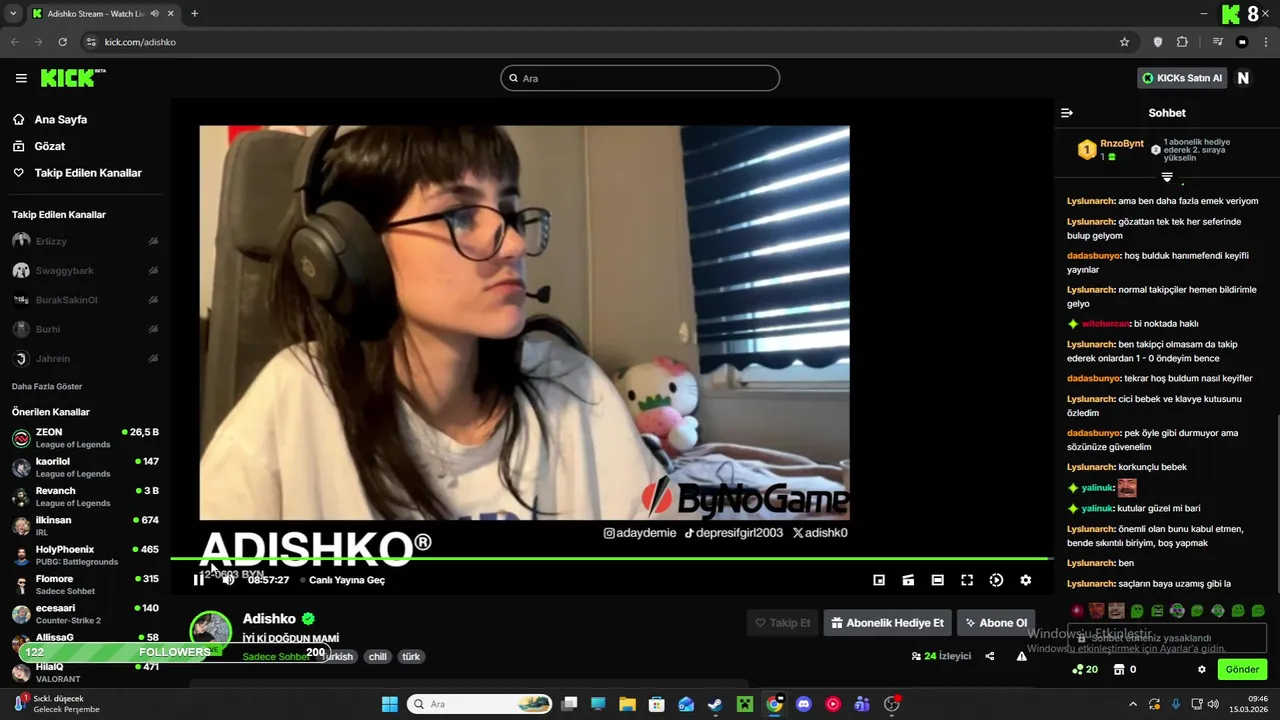Open recommended channel kaorilol
Screen dimensions: 1280x720
click(x=85, y=467)
